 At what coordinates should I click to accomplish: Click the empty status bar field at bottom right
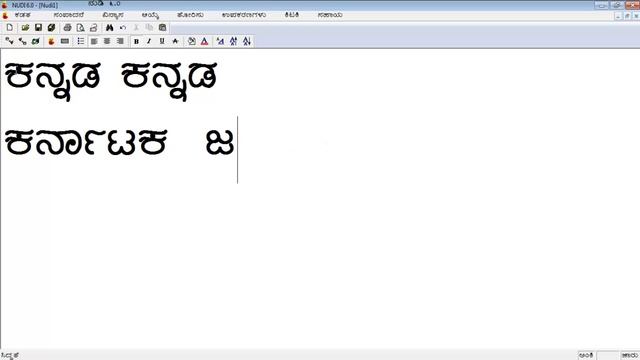point(607,356)
